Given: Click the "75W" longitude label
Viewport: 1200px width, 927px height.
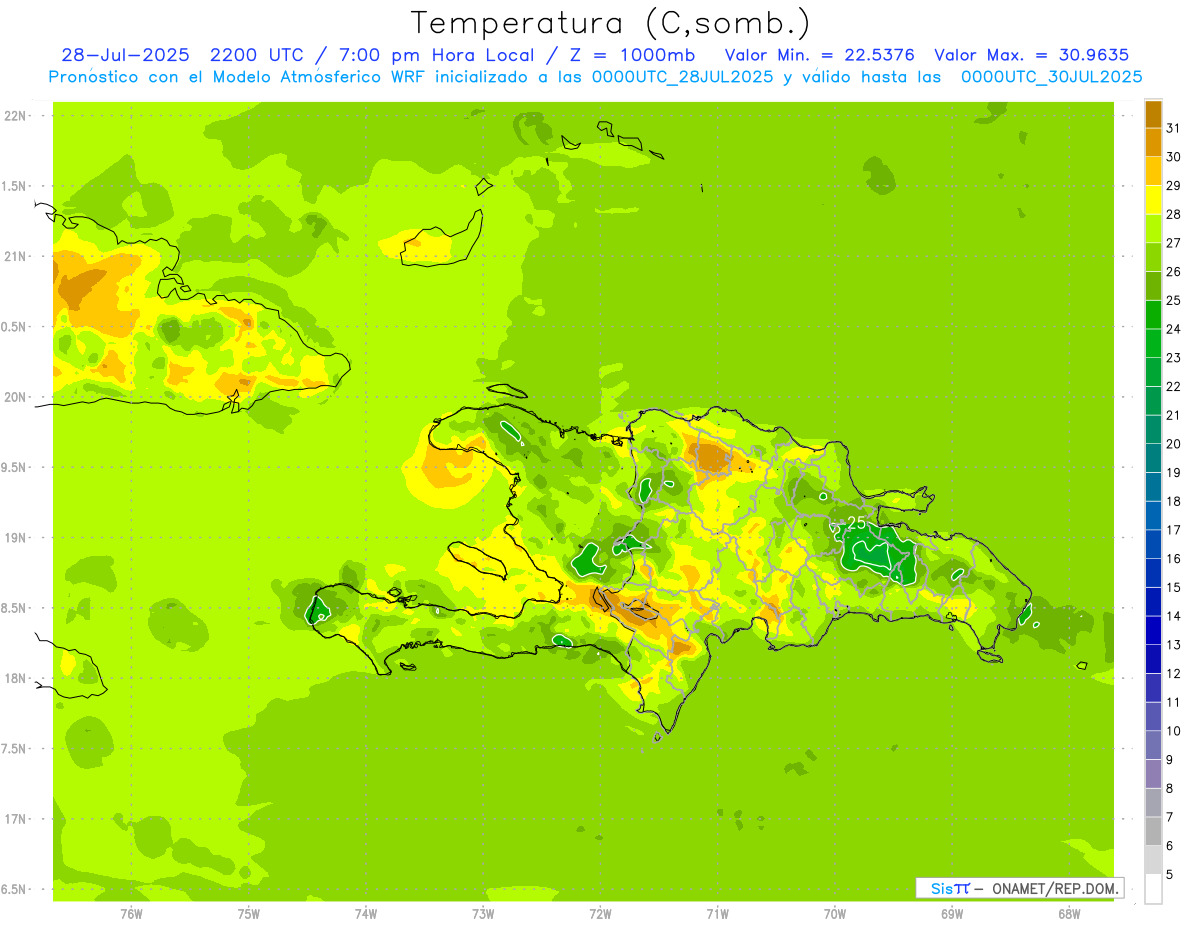Looking at the screenshot, I should tap(248, 914).
